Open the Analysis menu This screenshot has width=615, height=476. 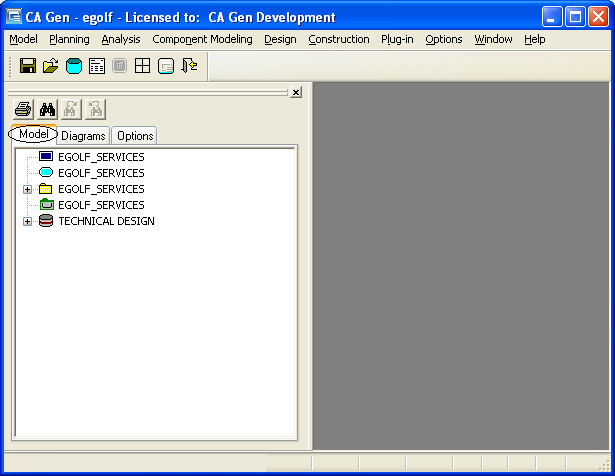click(121, 39)
